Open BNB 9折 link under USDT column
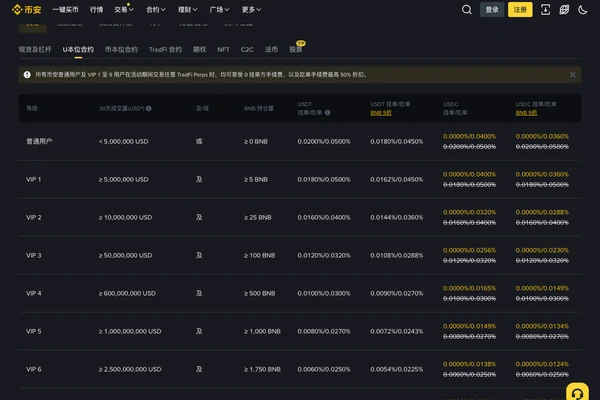This screenshot has height=400, width=600. 381,113
